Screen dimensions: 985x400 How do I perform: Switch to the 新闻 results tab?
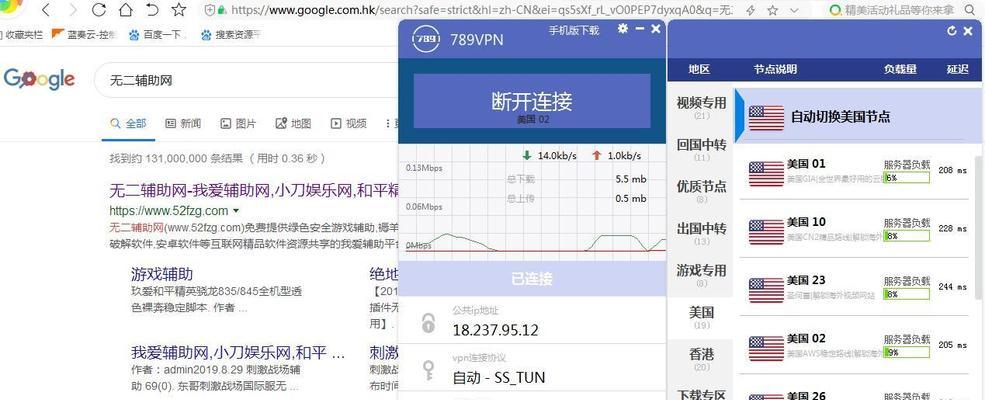(x=183, y=124)
